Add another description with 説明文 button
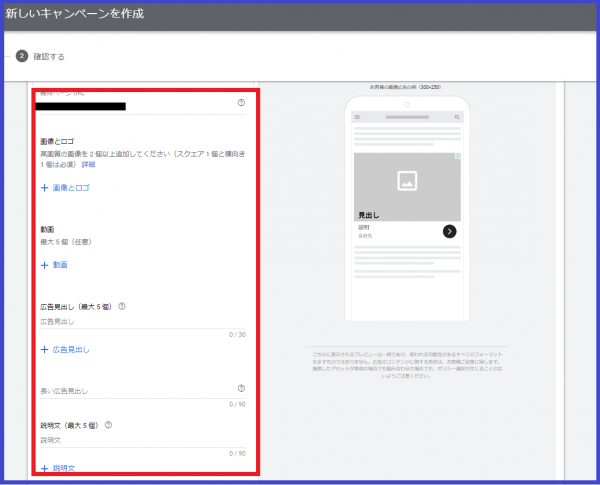600x485 pixels. pos(59,468)
